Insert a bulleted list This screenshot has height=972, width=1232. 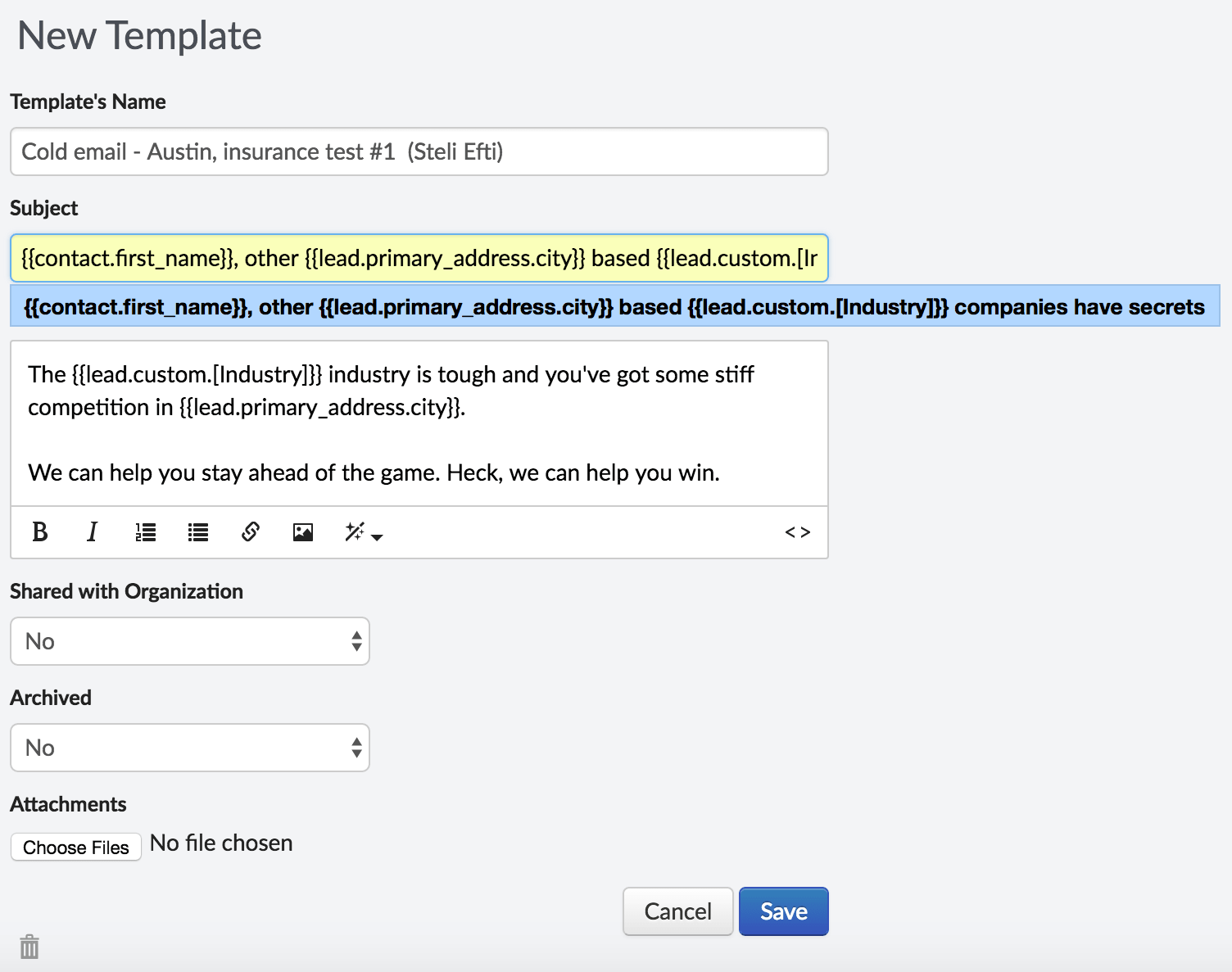tap(198, 532)
